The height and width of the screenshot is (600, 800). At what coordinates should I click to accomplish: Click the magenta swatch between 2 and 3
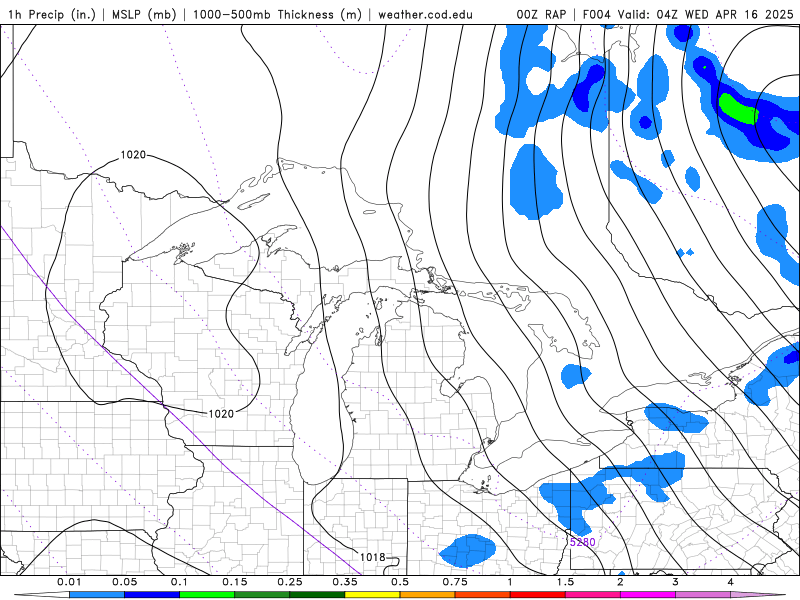[648, 595]
